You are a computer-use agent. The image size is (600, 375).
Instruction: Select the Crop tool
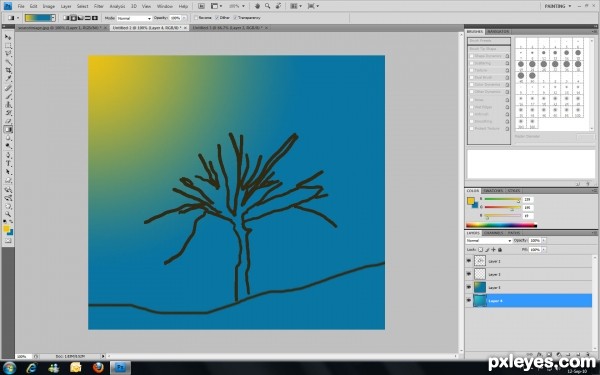[8, 70]
